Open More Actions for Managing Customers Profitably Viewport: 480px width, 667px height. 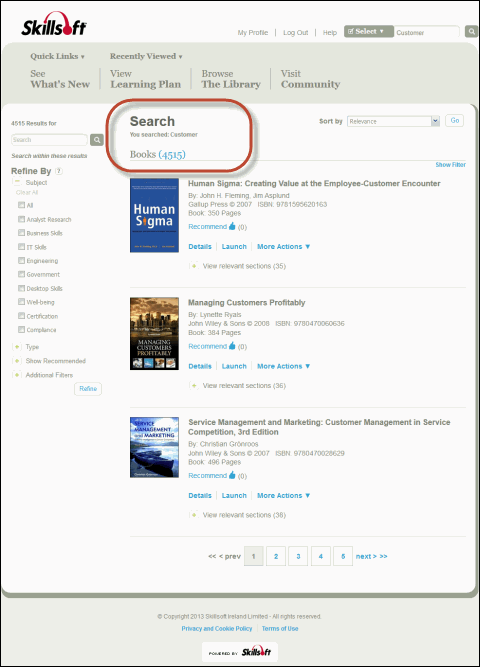click(x=283, y=366)
